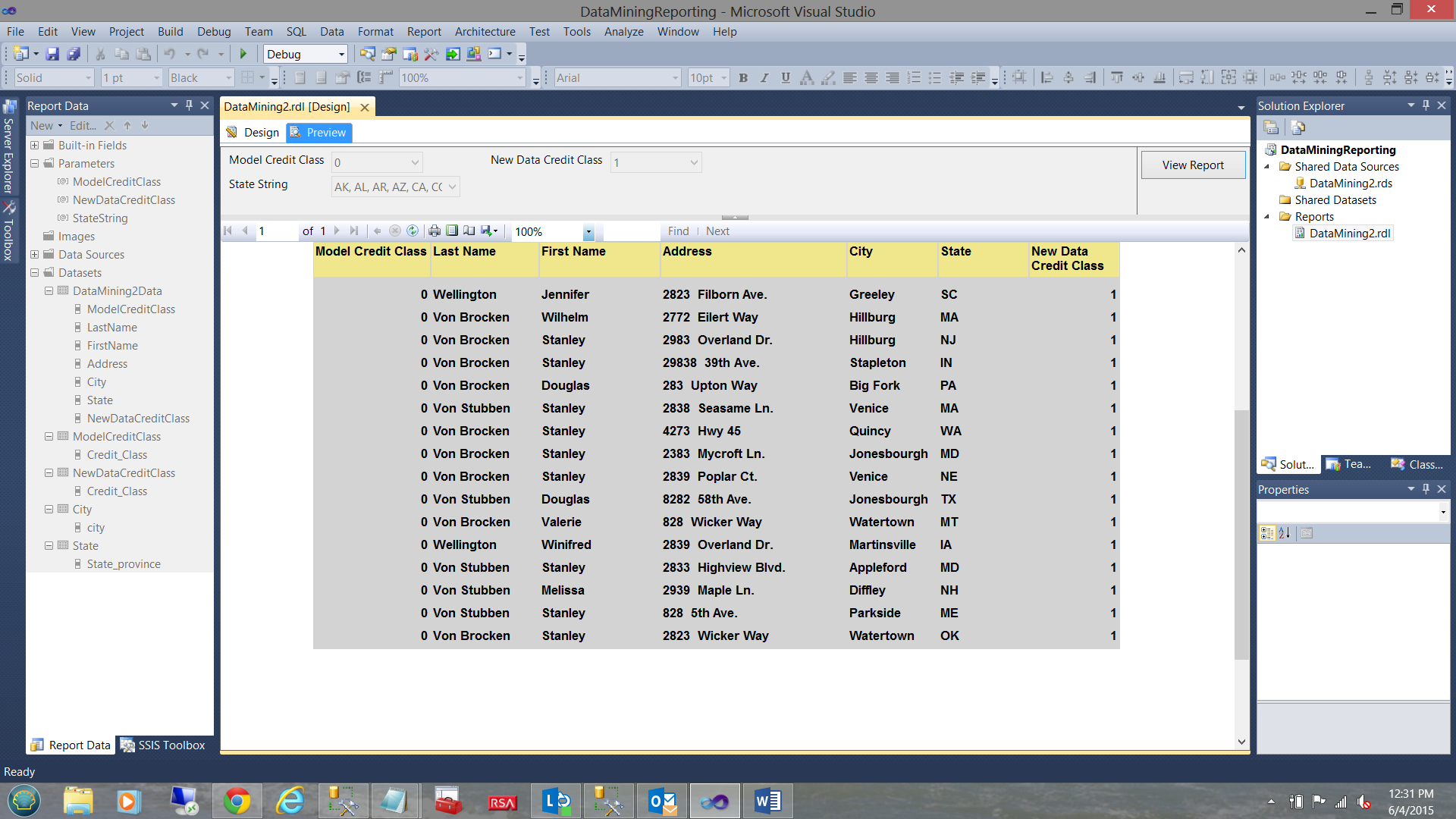
Task: Open the State String parameter dropdown
Action: tap(453, 187)
